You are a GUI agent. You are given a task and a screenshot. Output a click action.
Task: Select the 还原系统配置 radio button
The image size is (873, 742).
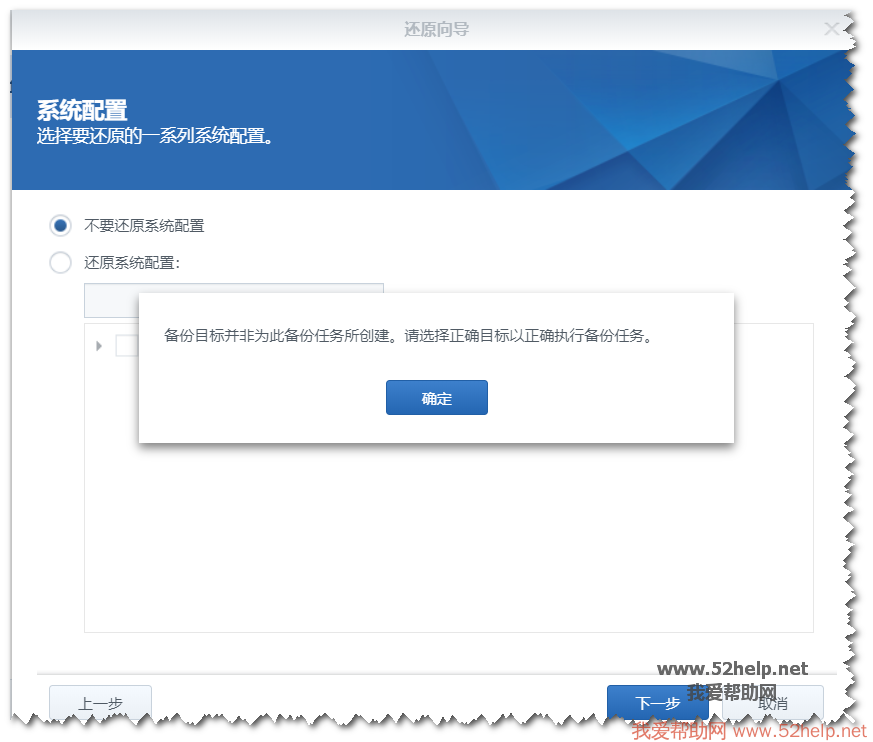(61, 263)
